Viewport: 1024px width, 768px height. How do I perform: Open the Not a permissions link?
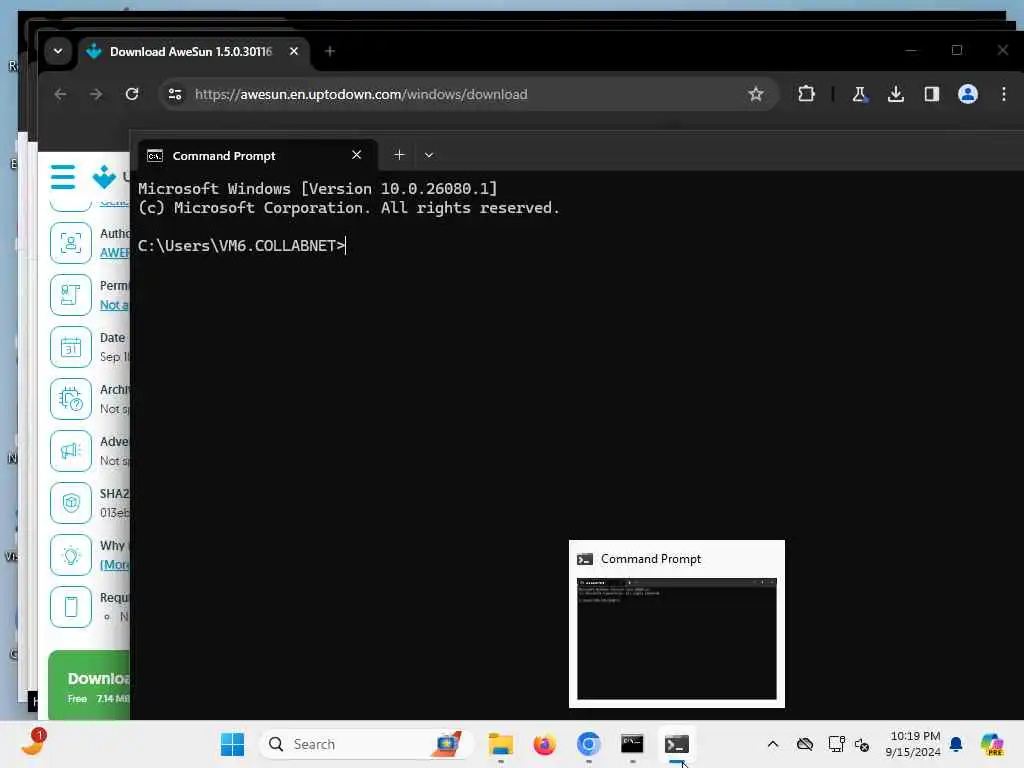click(x=115, y=305)
